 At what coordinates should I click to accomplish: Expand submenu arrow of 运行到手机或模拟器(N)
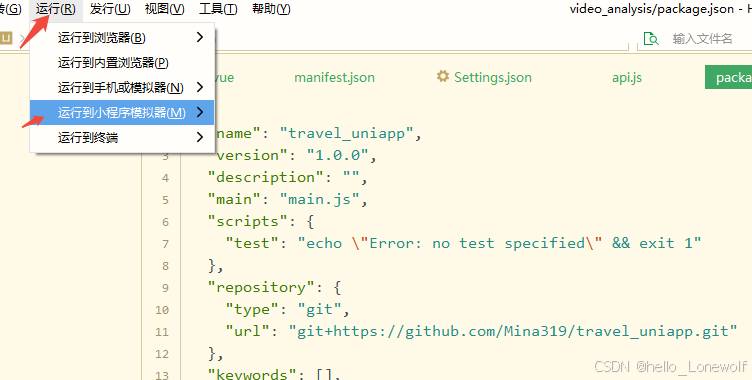coord(200,87)
